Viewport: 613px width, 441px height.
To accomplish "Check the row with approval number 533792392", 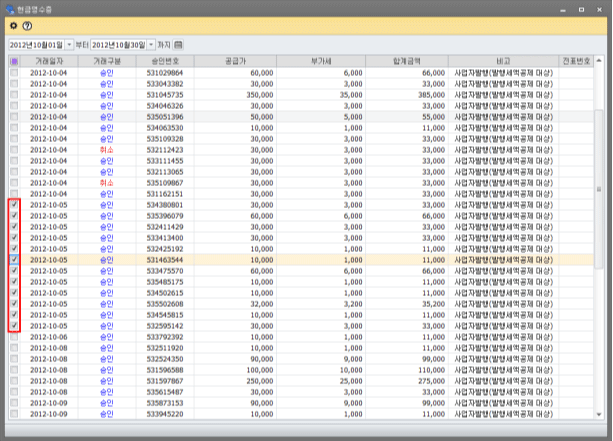I will click(x=14, y=336).
